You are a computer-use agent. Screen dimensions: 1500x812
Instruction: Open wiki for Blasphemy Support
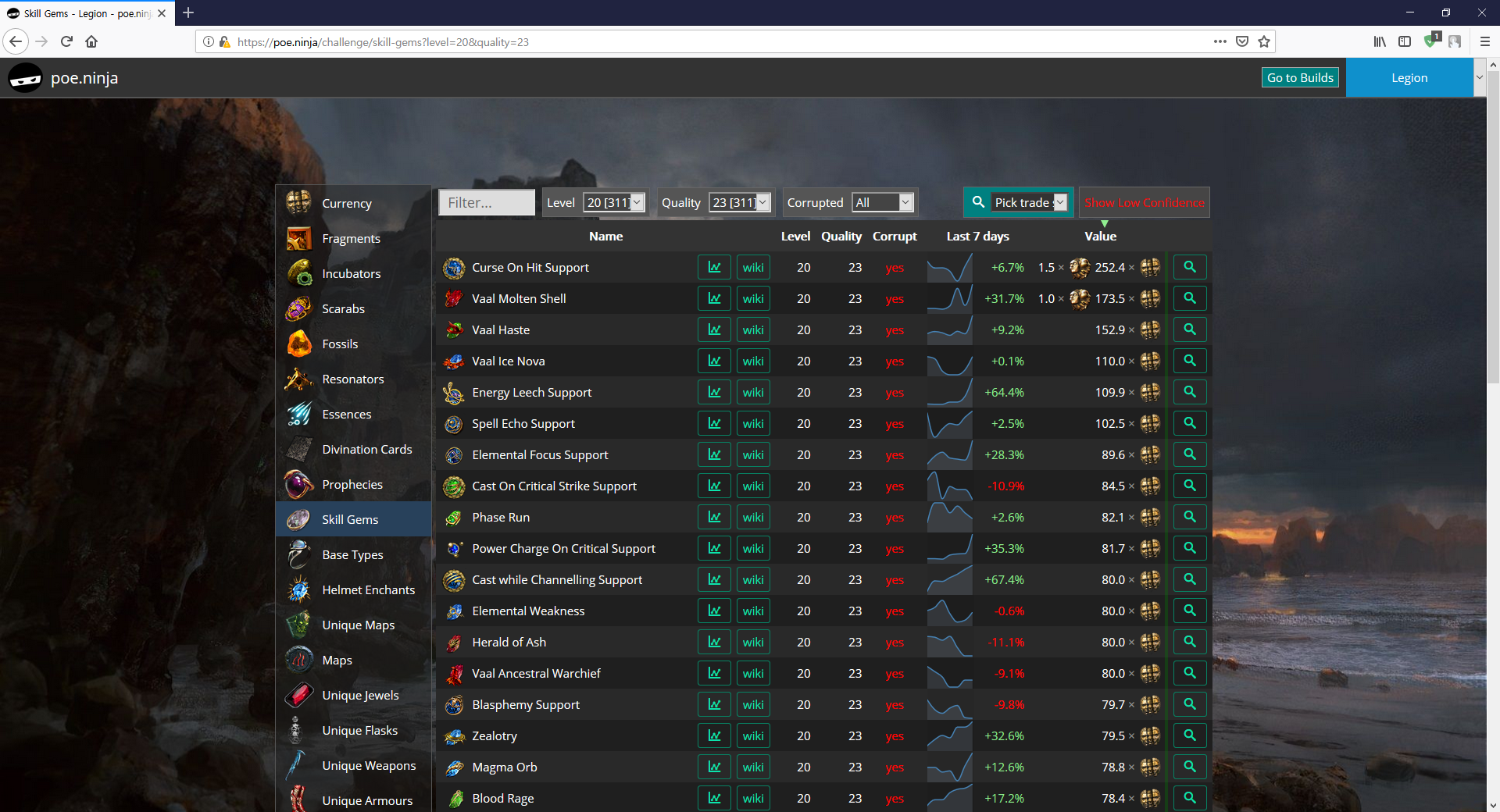(x=753, y=704)
